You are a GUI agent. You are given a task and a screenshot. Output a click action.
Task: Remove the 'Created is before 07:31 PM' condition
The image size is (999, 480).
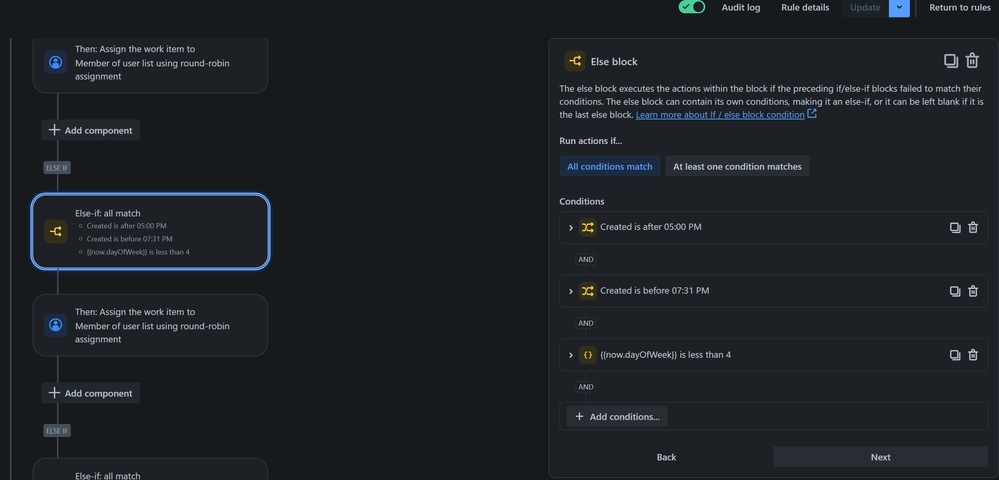point(973,291)
